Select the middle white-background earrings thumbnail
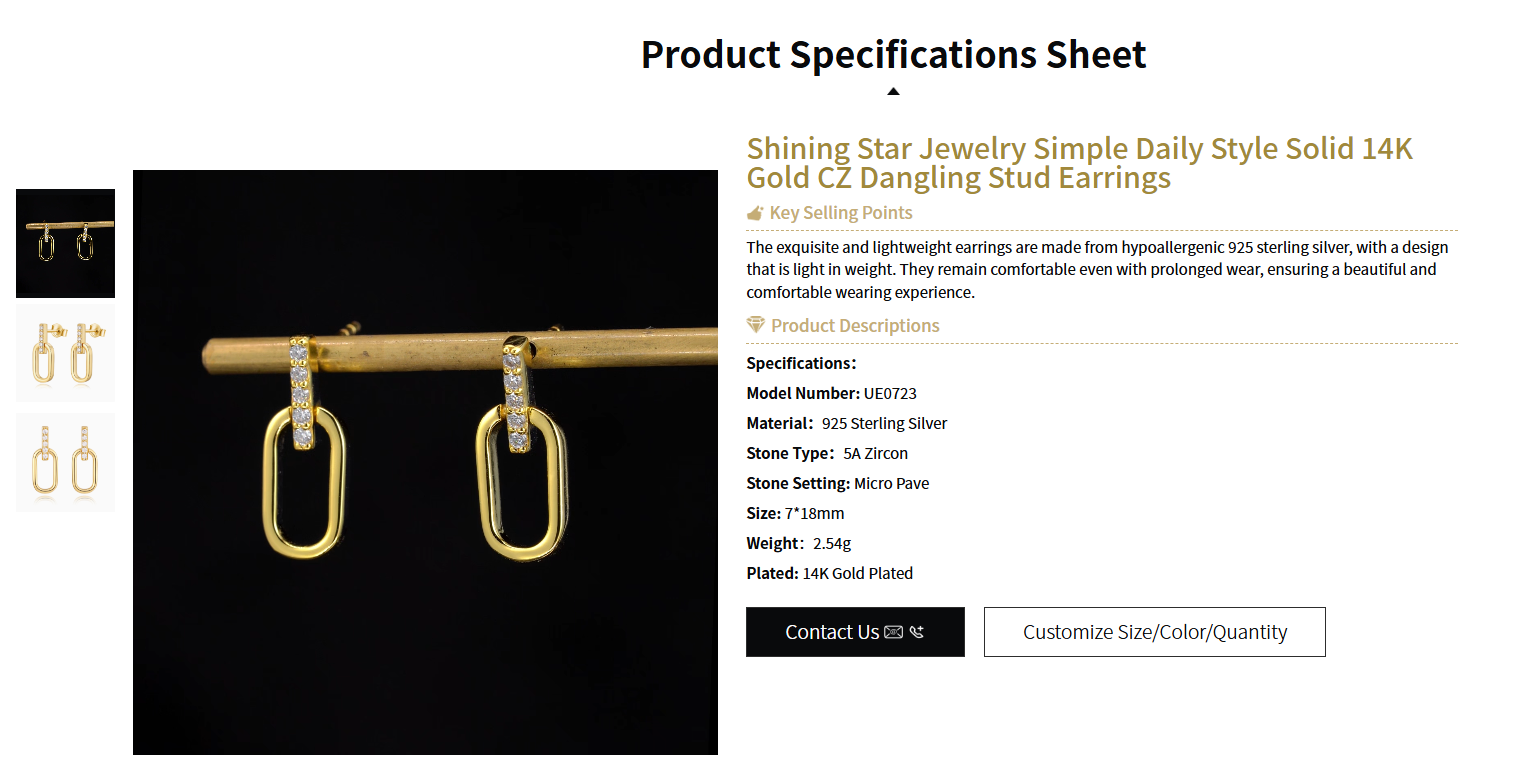1530x779 pixels. pos(65,354)
